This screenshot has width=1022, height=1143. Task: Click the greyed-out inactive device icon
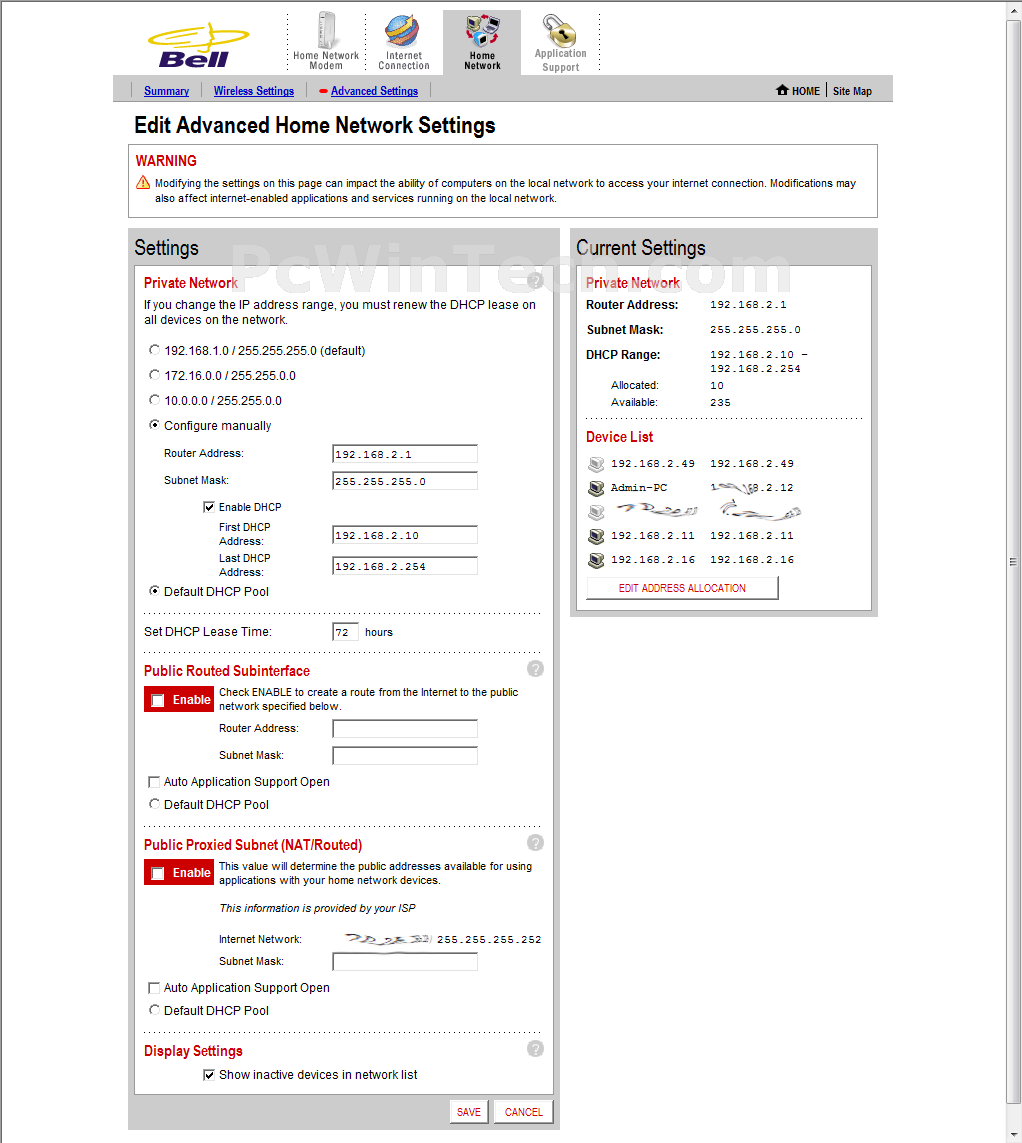[x=596, y=512]
